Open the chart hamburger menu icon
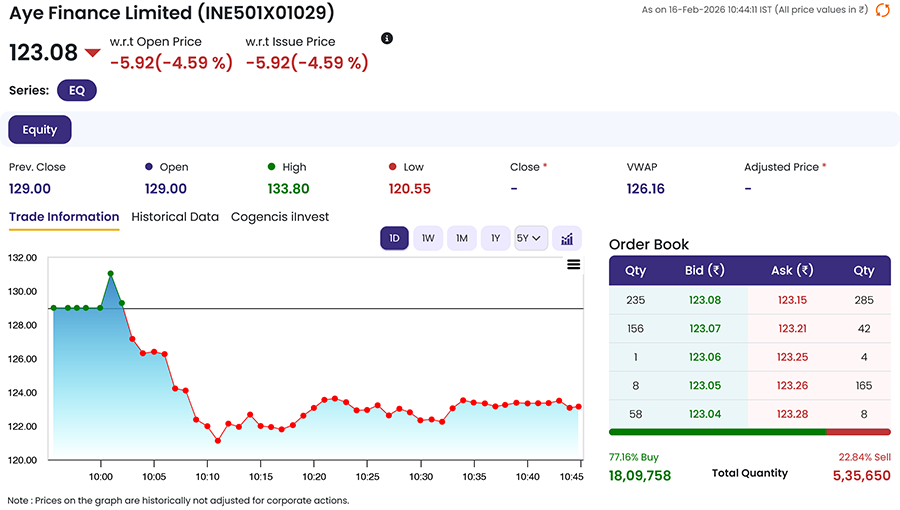This screenshot has height=510, width=900. pyautogui.click(x=573, y=264)
